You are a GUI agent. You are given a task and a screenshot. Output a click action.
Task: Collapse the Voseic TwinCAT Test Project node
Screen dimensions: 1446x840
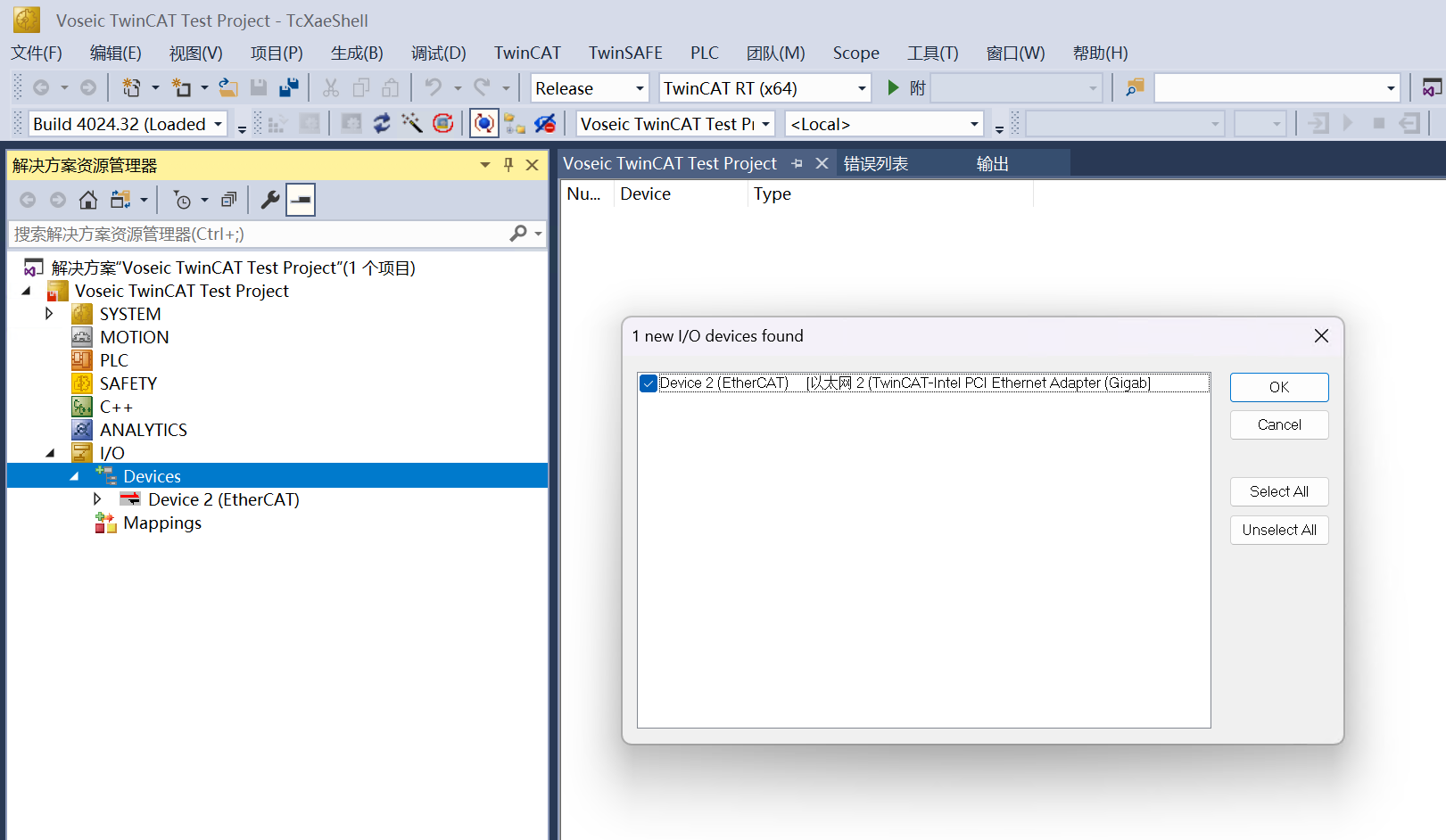[x=26, y=291]
